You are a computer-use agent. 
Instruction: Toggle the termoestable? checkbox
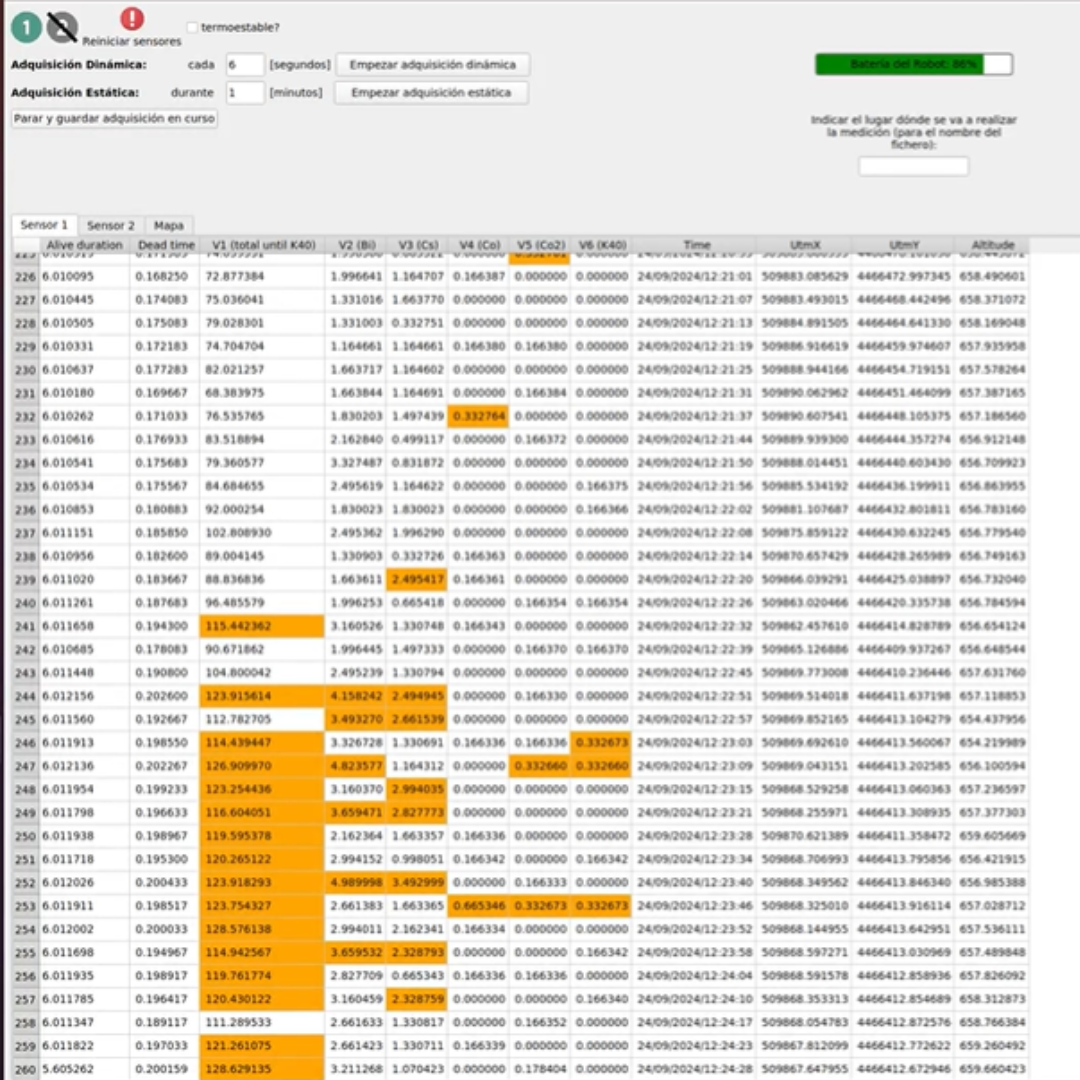[193, 28]
